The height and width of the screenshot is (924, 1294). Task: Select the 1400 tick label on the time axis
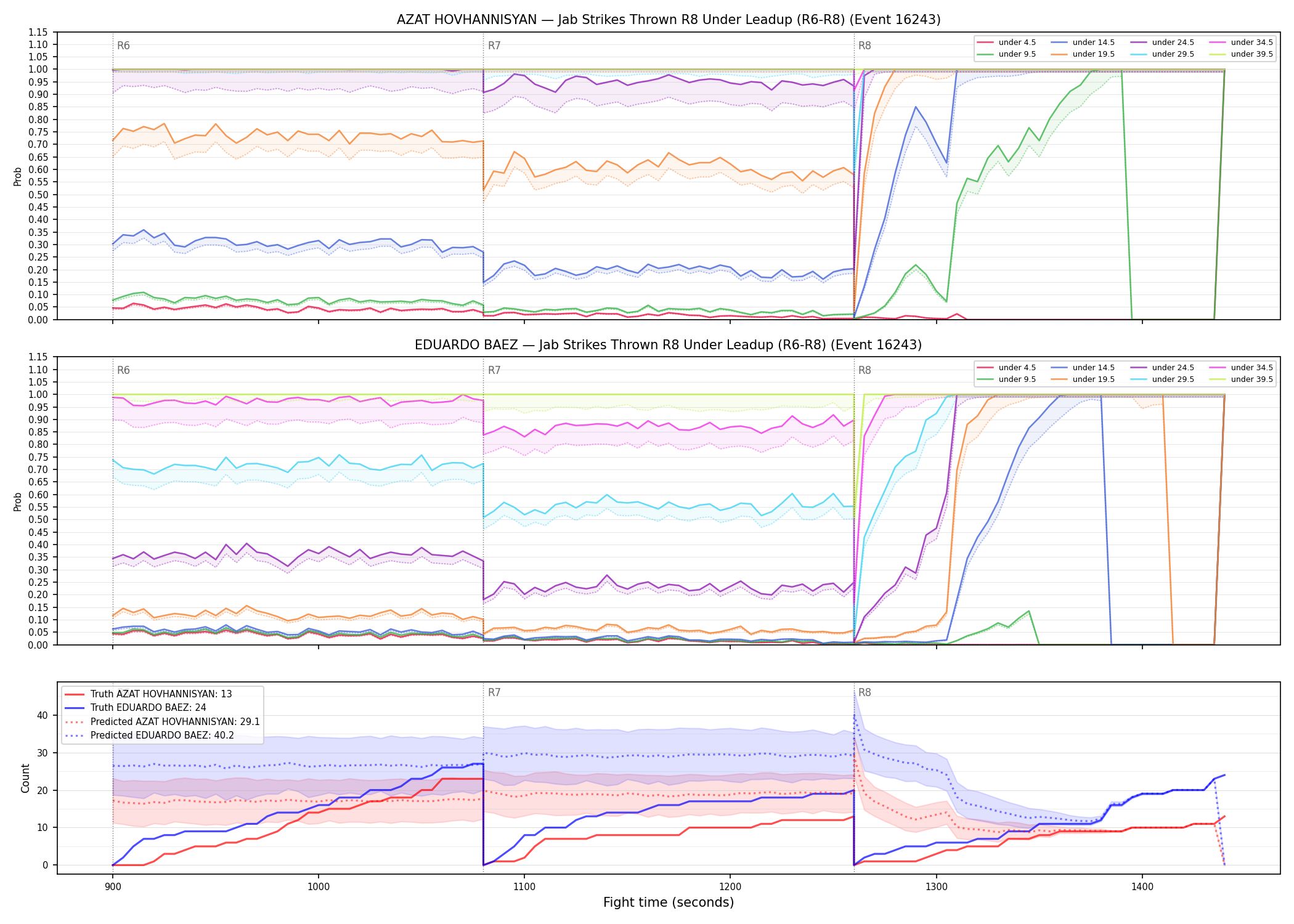tap(1142, 886)
